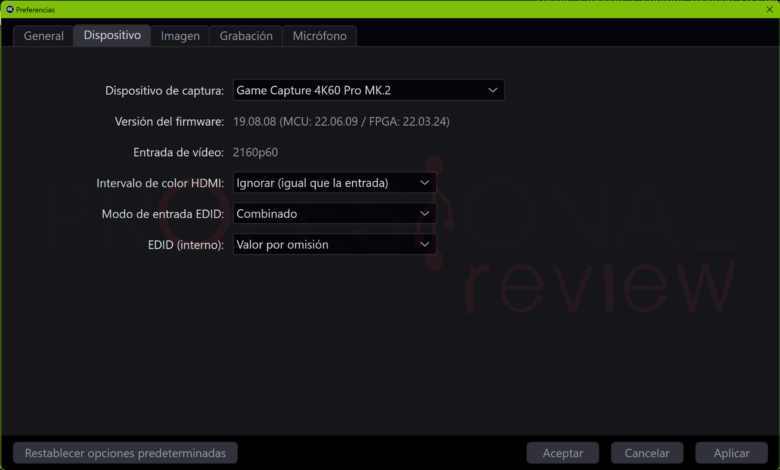
Task: Apply changes with Aplicar button
Action: [x=731, y=453]
